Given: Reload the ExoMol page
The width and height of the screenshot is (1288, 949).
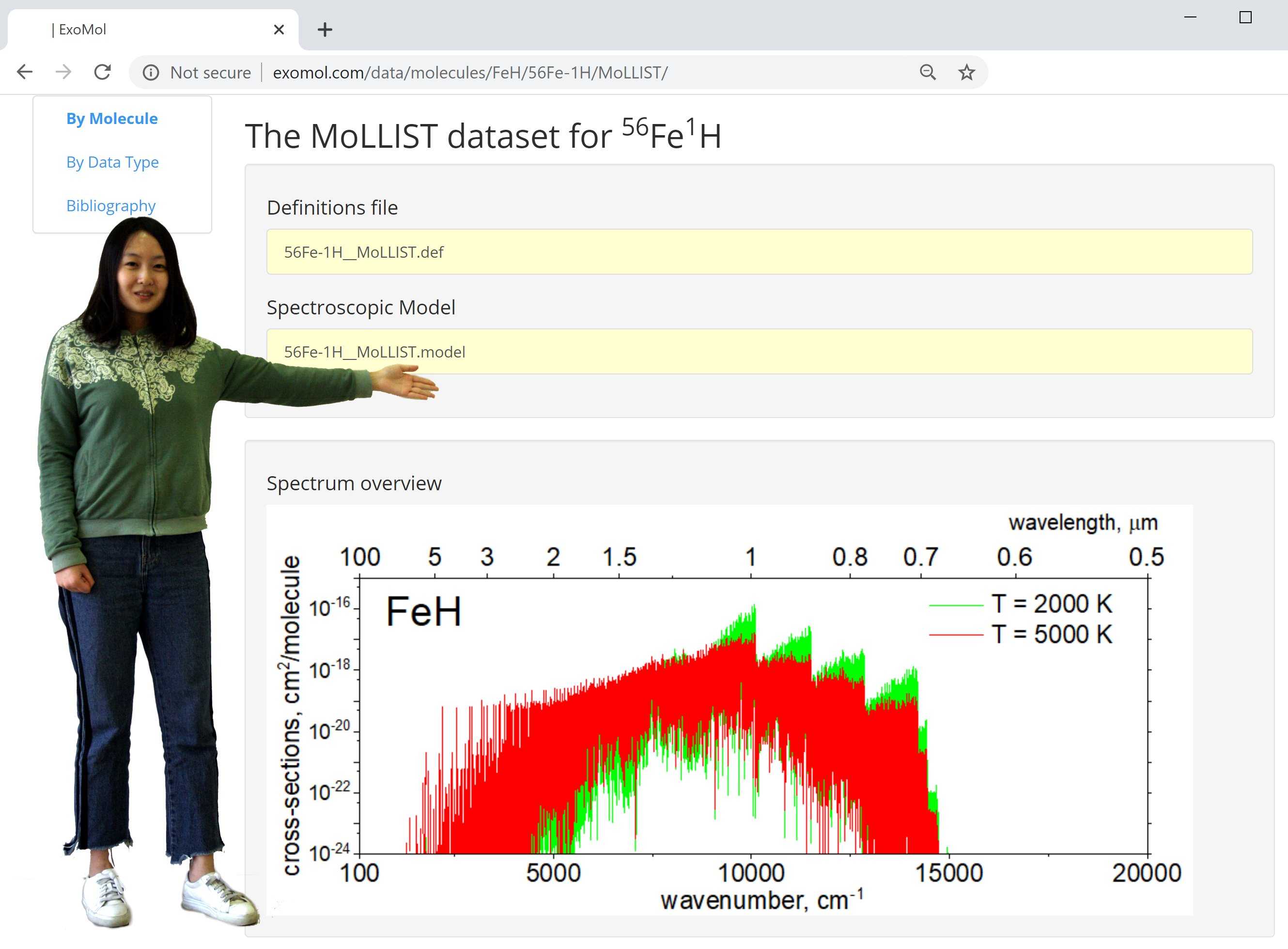Looking at the screenshot, I should pos(102,72).
